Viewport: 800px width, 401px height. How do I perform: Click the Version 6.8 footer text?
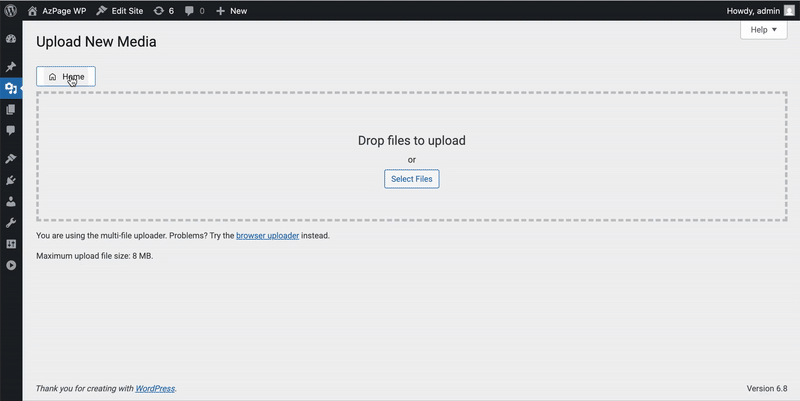(767, 388)
